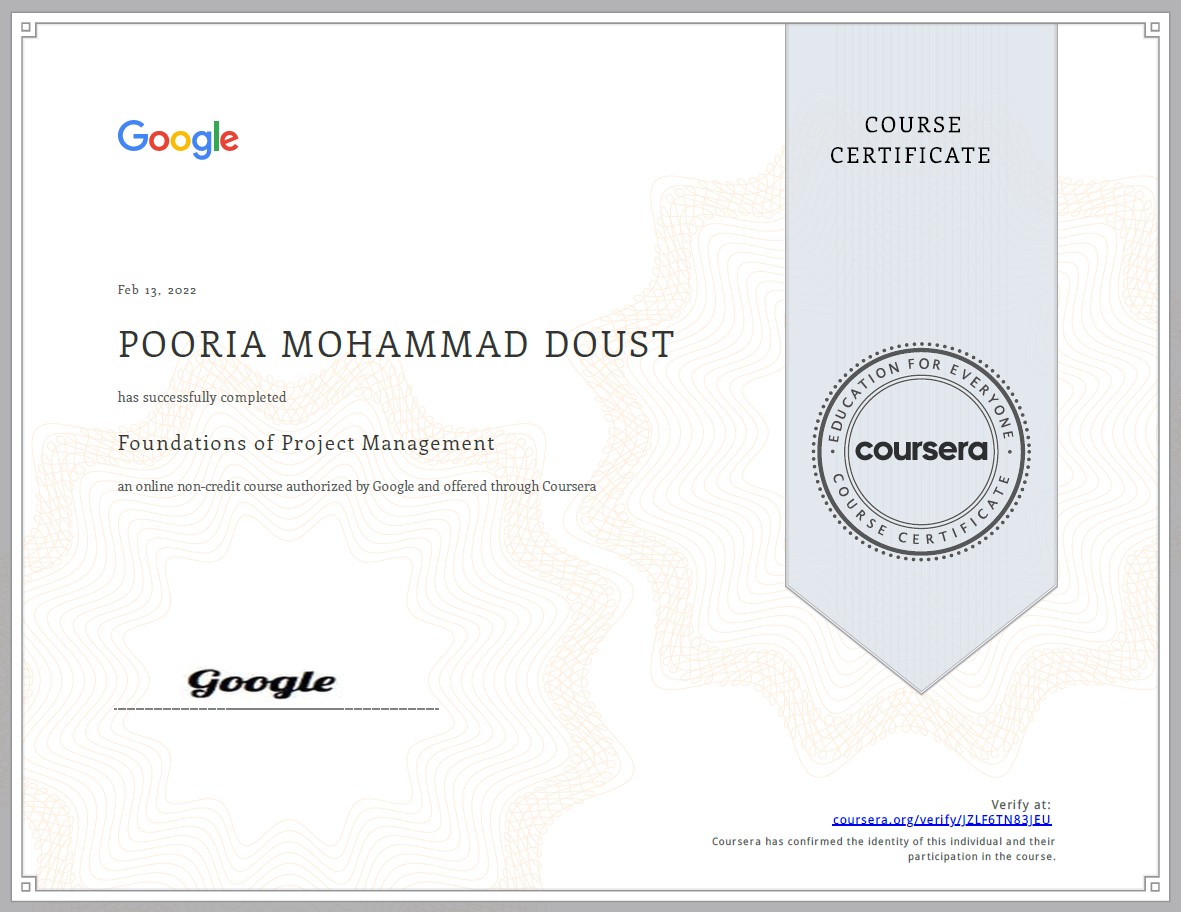Click the 'has successfully completed' text
Image resolution: width=1181 pixels, height=912 pixels.
(201, 397)
